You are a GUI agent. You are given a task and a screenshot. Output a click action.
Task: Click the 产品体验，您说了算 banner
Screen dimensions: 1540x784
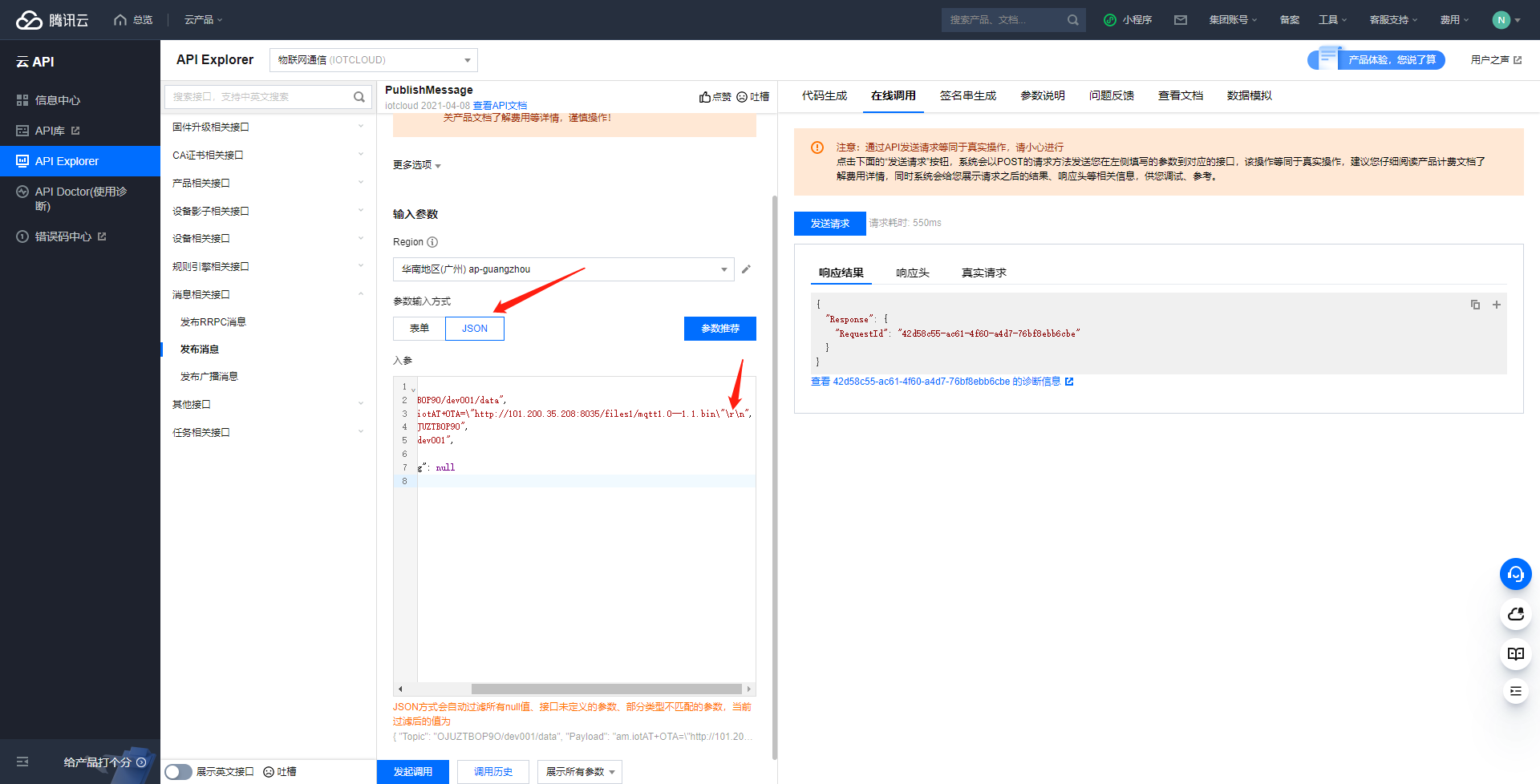click(1376, 60)
